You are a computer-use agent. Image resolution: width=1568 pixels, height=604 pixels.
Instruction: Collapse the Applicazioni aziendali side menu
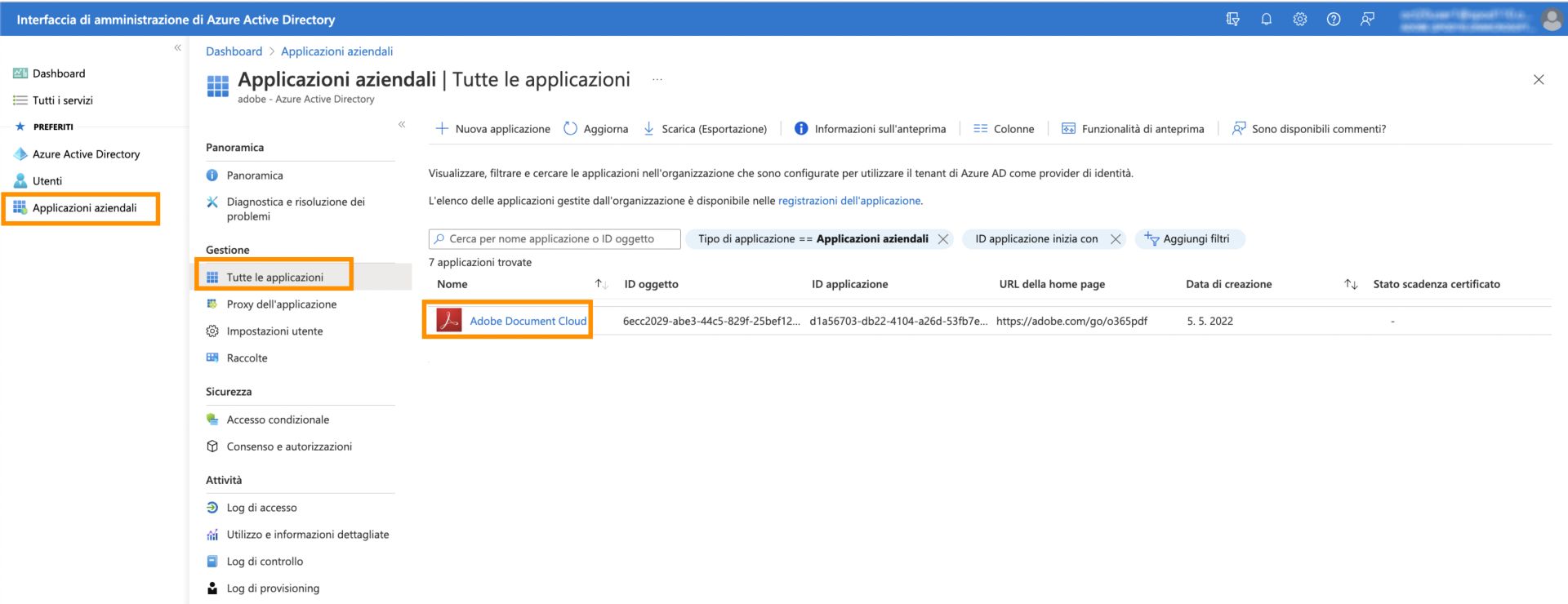pyautogui.click(x=402, y=124)
